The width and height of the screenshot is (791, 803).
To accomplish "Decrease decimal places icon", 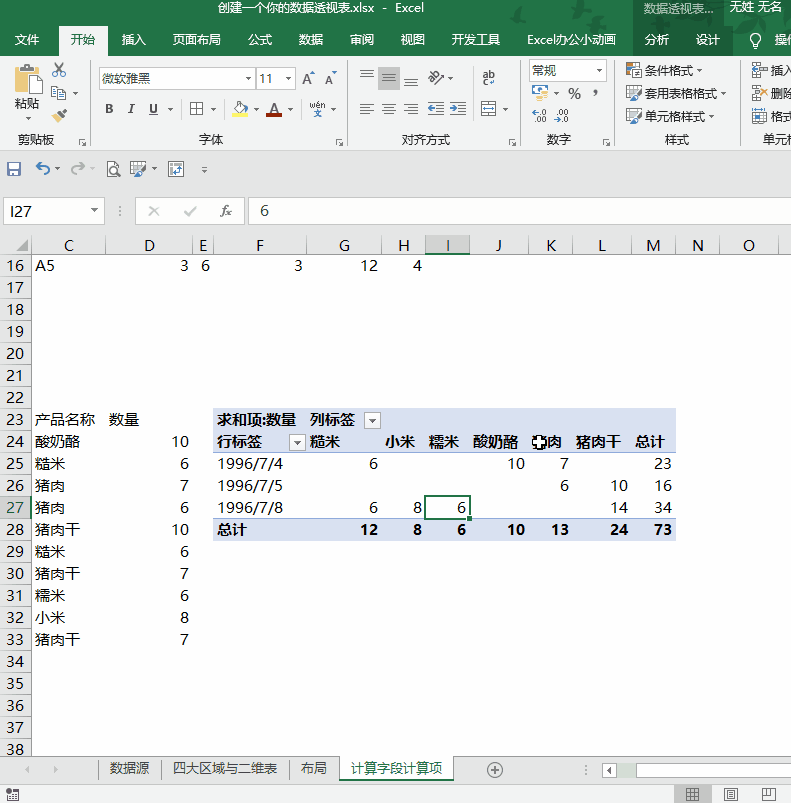I will (x=562, y=116).
